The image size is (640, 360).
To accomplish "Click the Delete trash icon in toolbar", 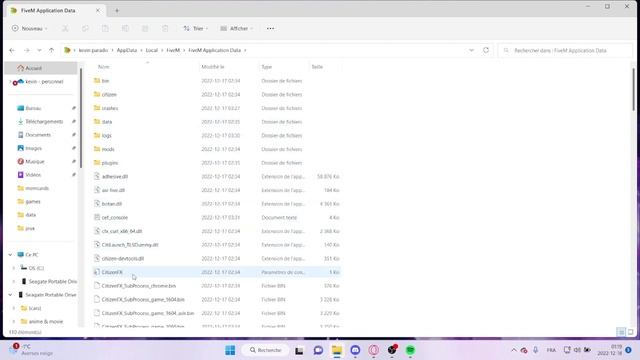I will pos(165,29).
